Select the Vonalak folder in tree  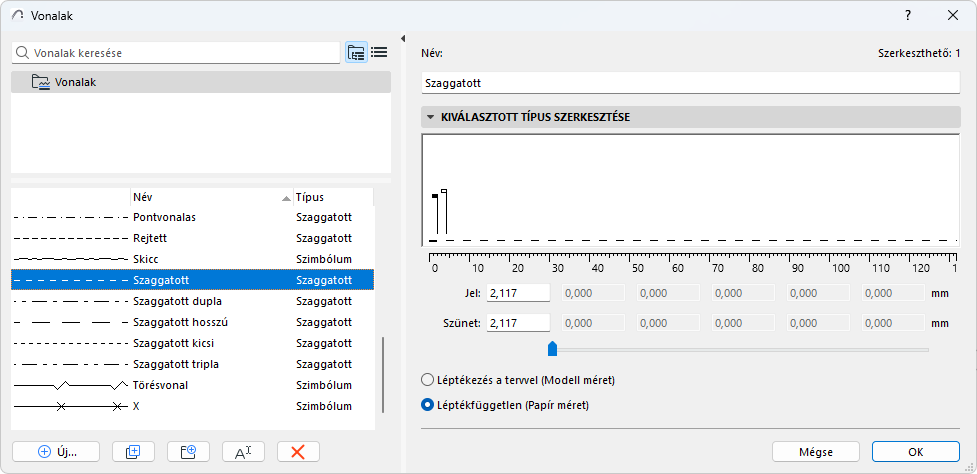[x=201, y=82]
